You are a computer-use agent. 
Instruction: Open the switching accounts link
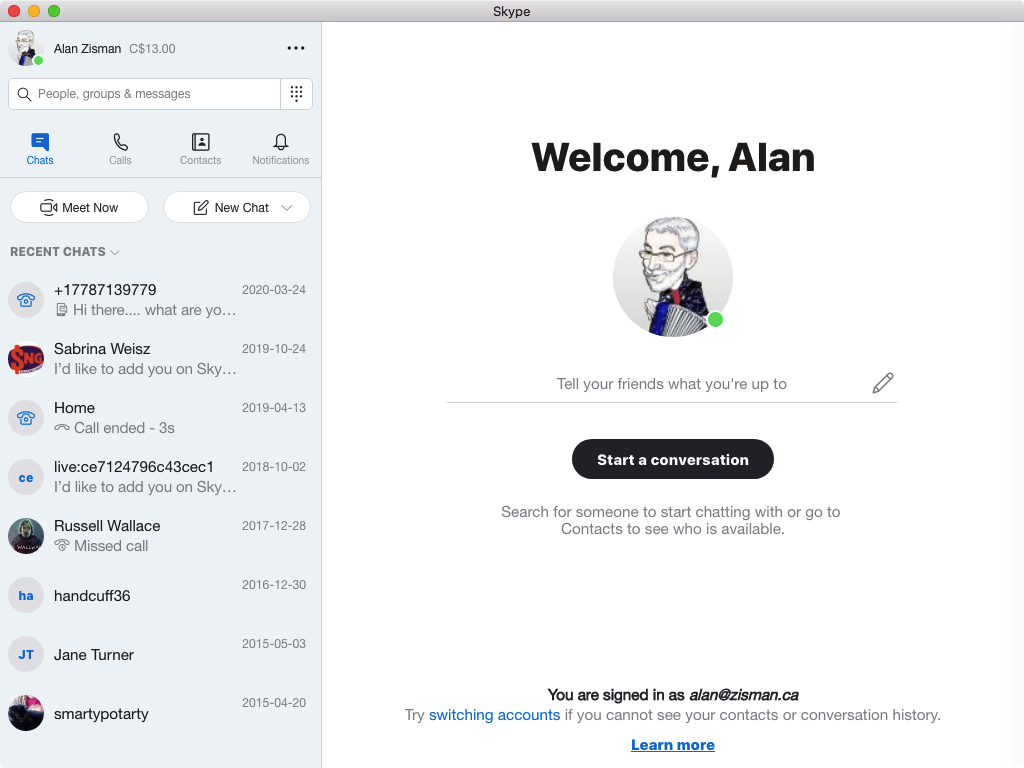[494, 714]
